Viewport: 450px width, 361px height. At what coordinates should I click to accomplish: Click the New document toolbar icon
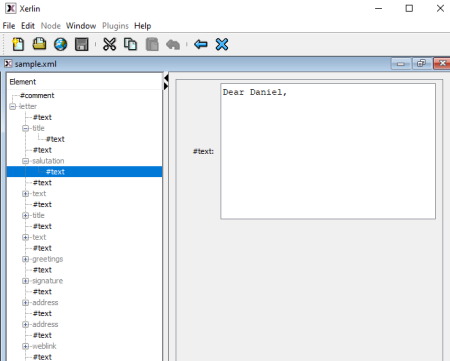18,44
